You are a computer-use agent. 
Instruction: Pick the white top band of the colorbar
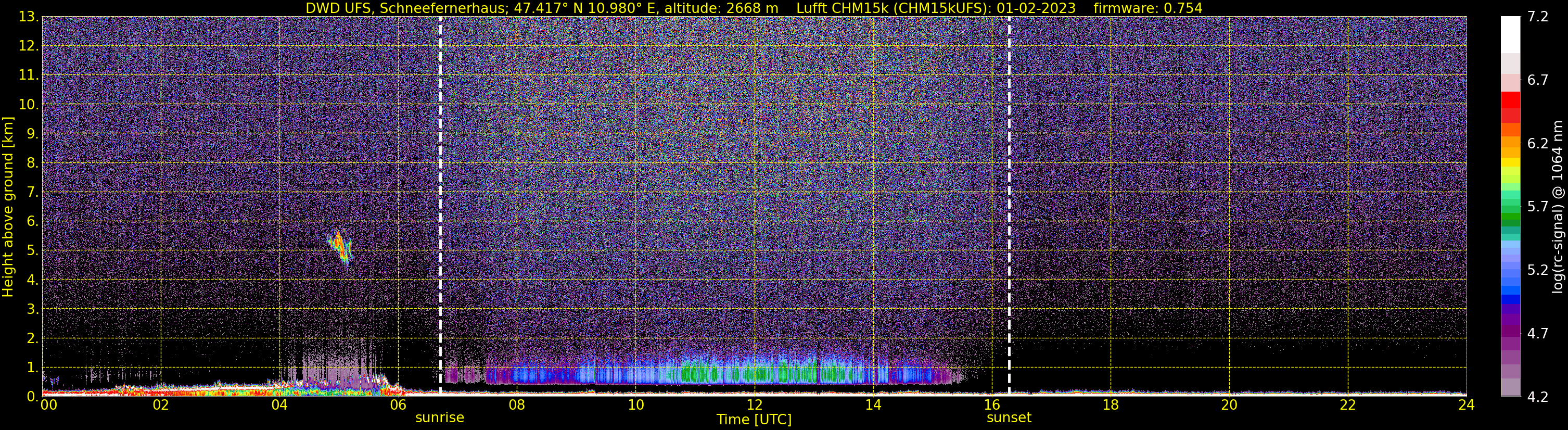pyautogui.click(x=1510, y=35)
